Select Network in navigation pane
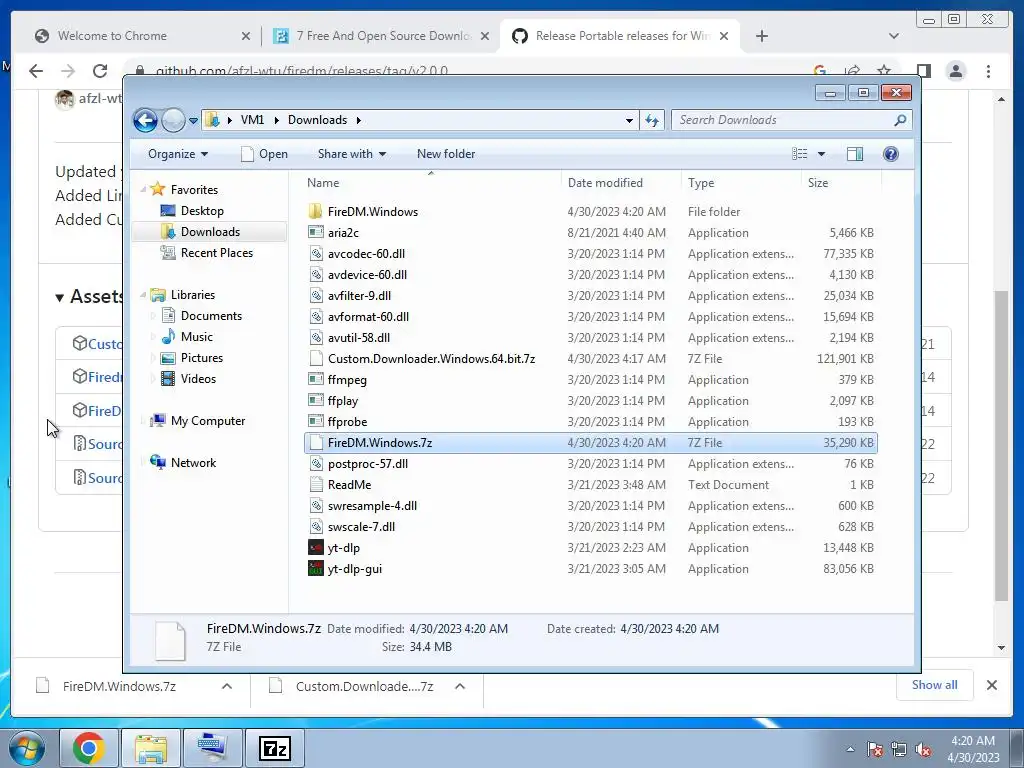This screenshot has height=768, width=1024. (x=193, y=463)
